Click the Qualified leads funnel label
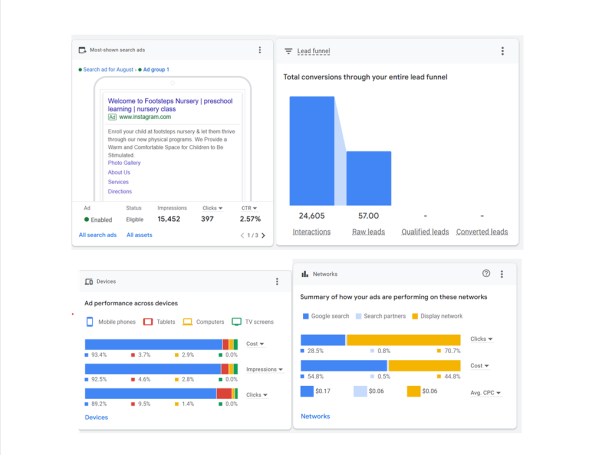The image size is (599, 455). click(x=425, y=232)
